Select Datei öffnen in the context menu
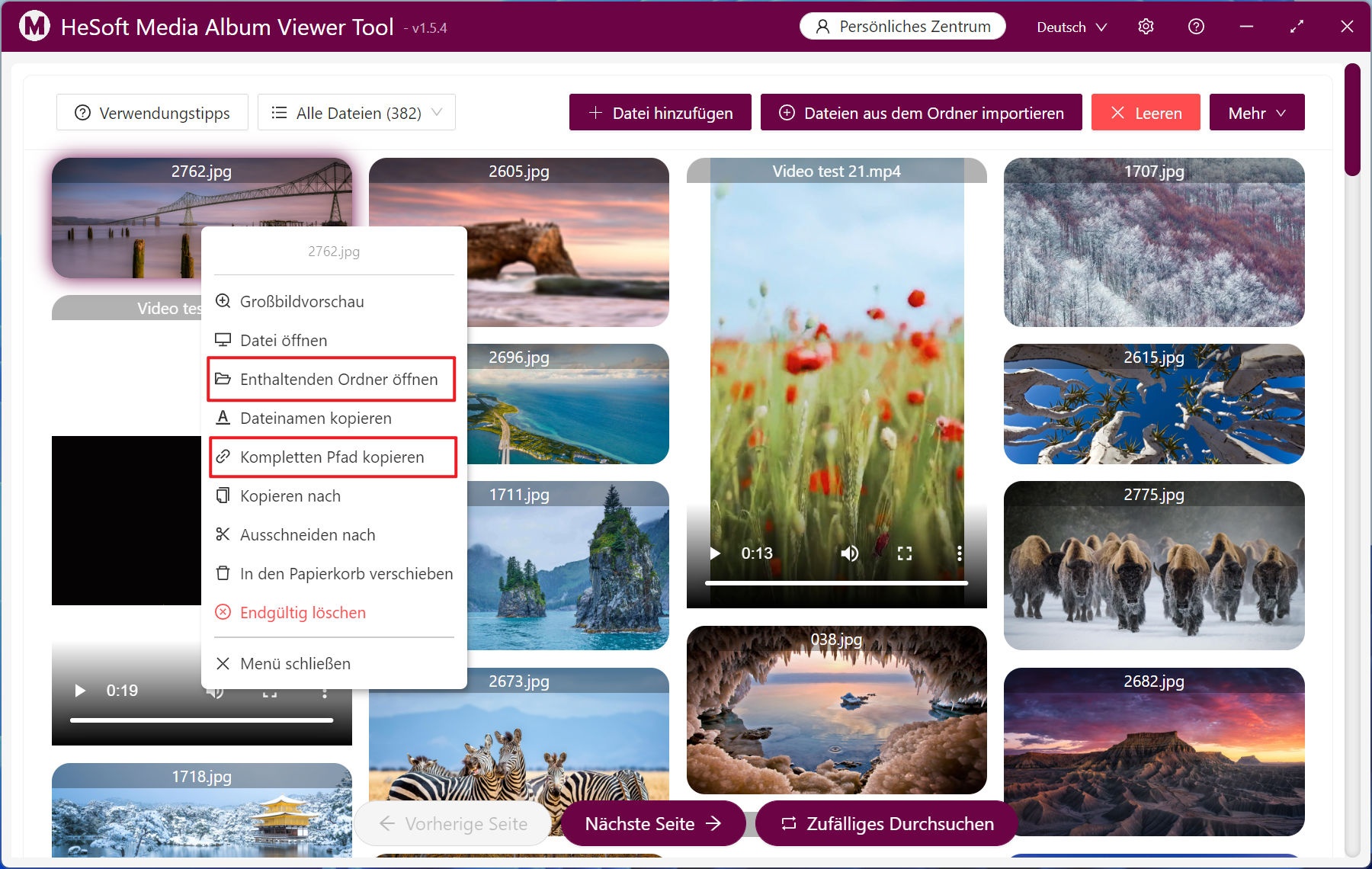 click(x=334, y=340)
